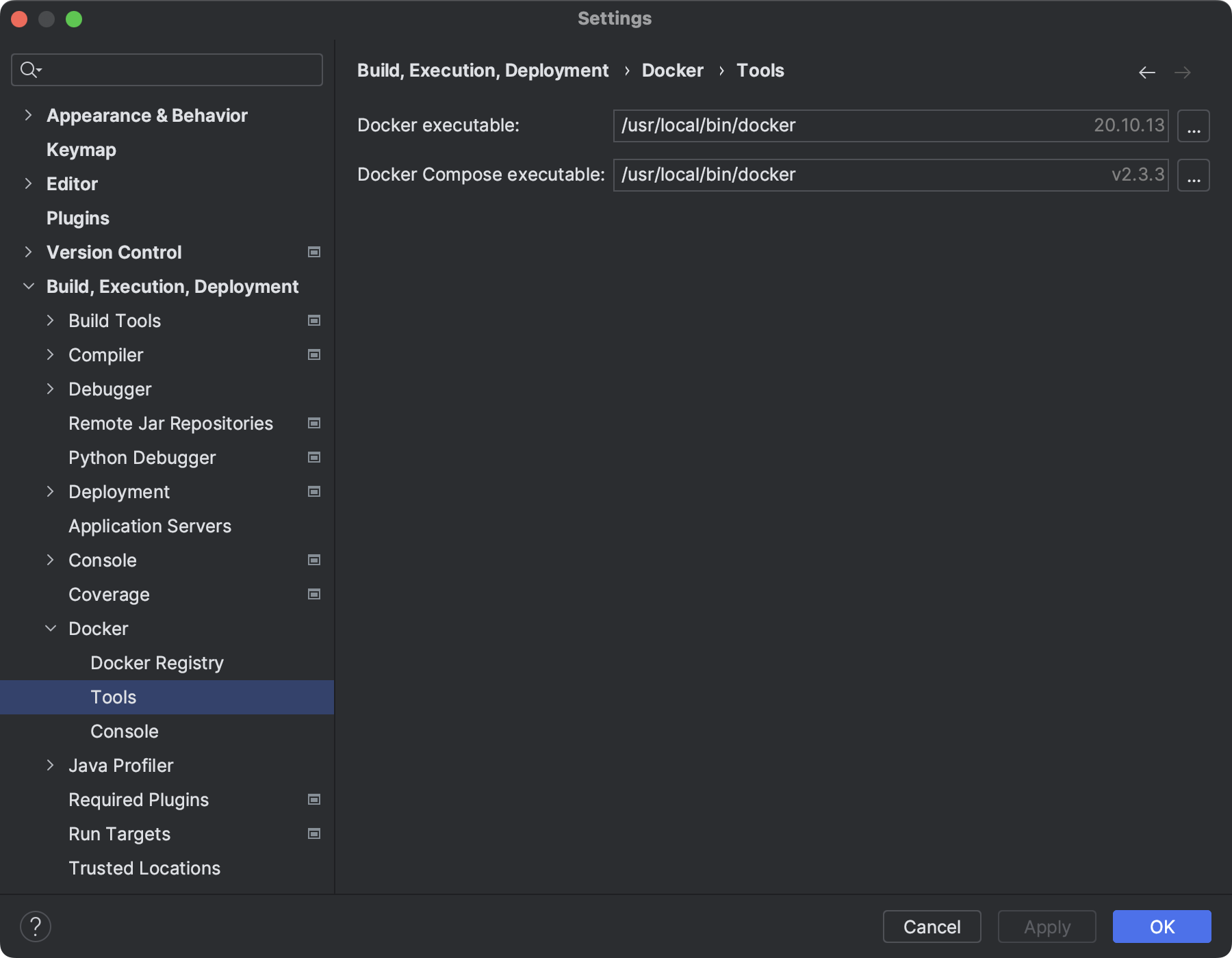
Task: Expand the Build Tools section
Action: coord(51,320)
